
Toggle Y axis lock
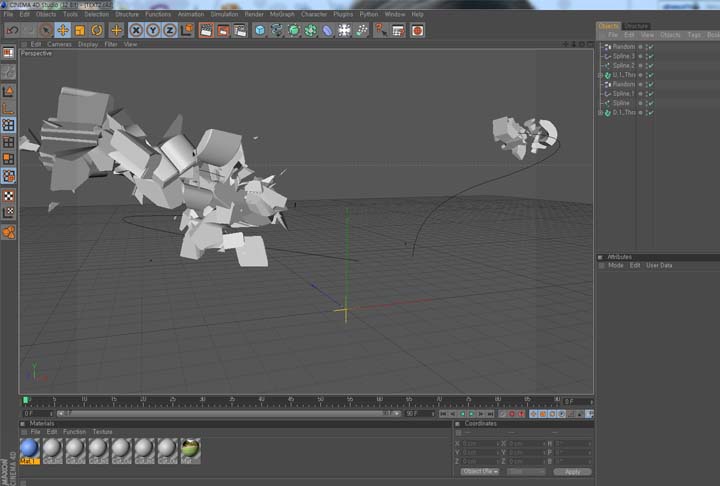tap(153, 30)
